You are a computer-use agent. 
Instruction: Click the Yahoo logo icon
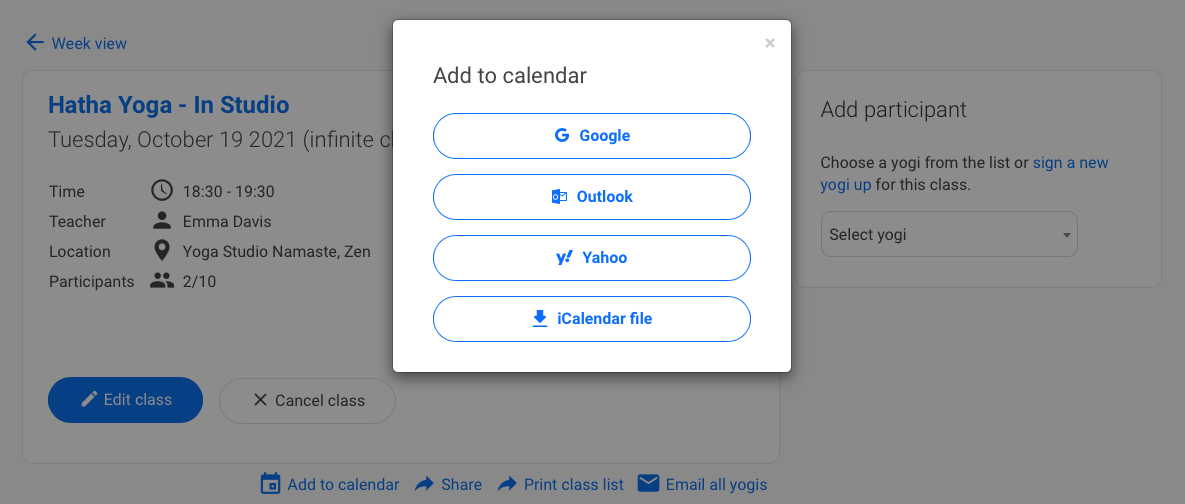pos(565,258)
